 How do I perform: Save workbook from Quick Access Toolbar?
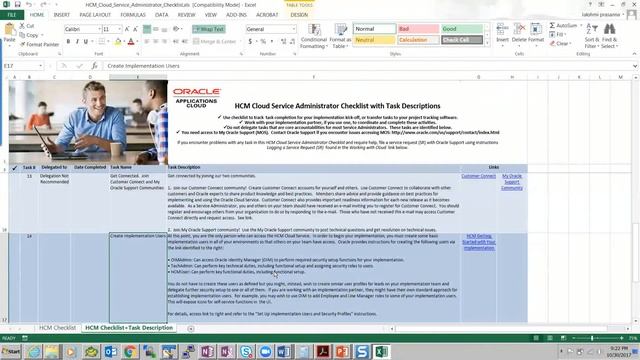click(17, 4)
